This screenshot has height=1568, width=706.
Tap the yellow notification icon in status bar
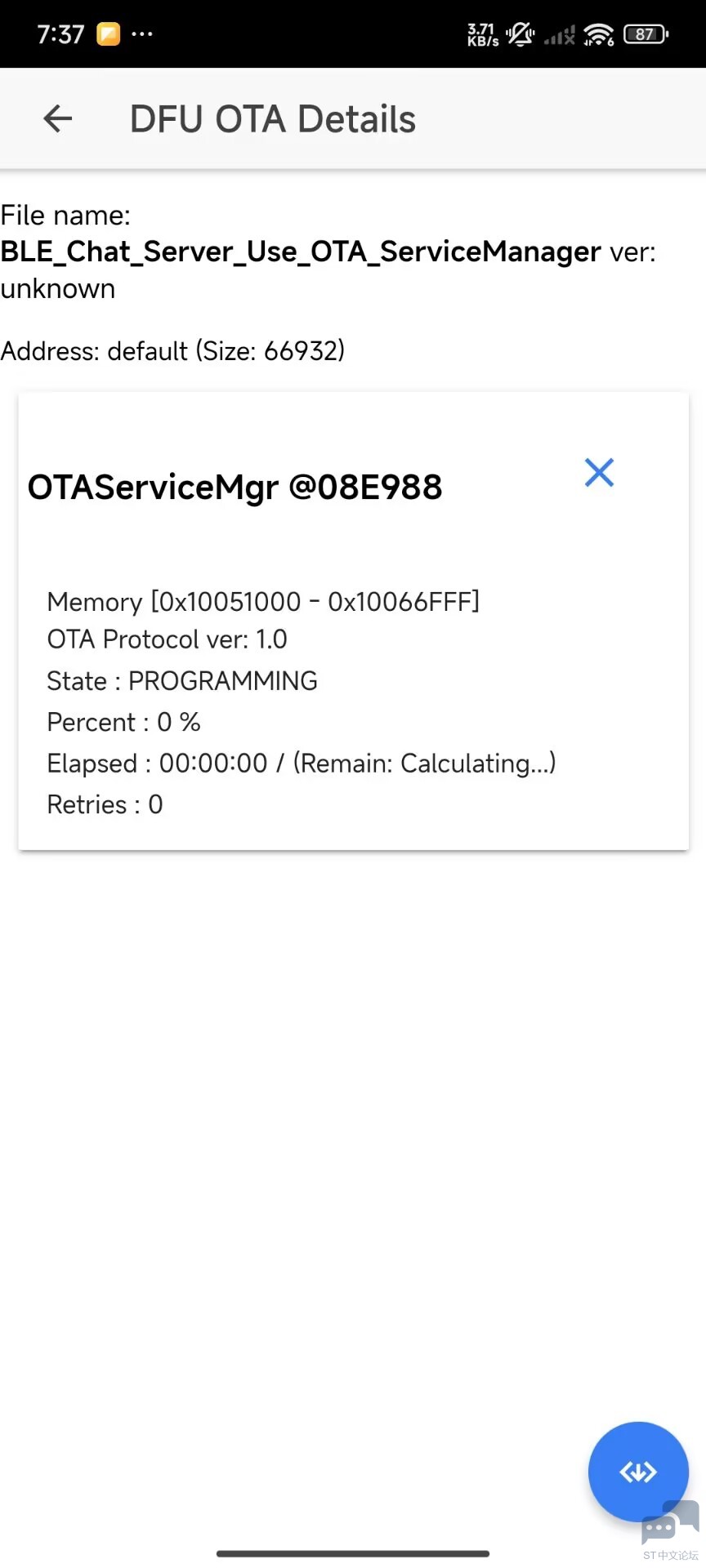(108, 34)
